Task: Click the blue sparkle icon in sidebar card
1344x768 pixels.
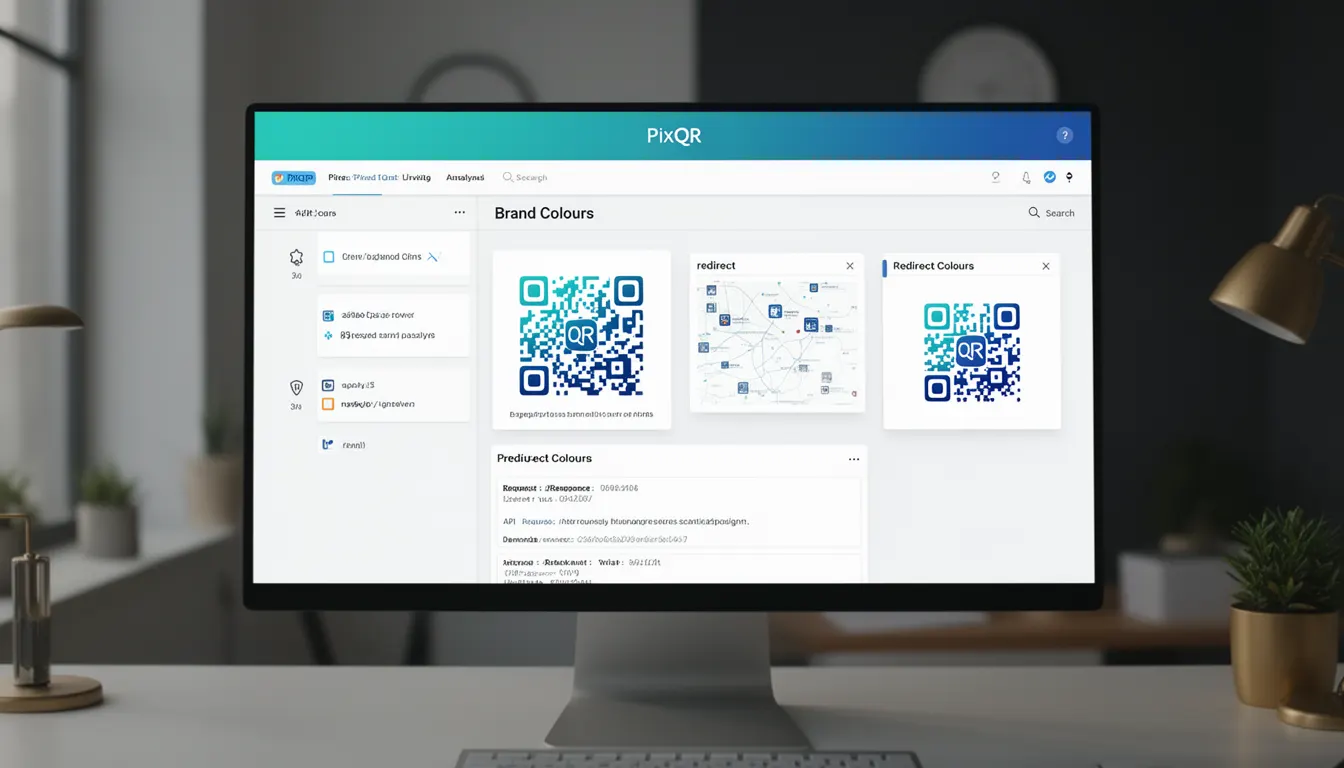Action: 328,336
